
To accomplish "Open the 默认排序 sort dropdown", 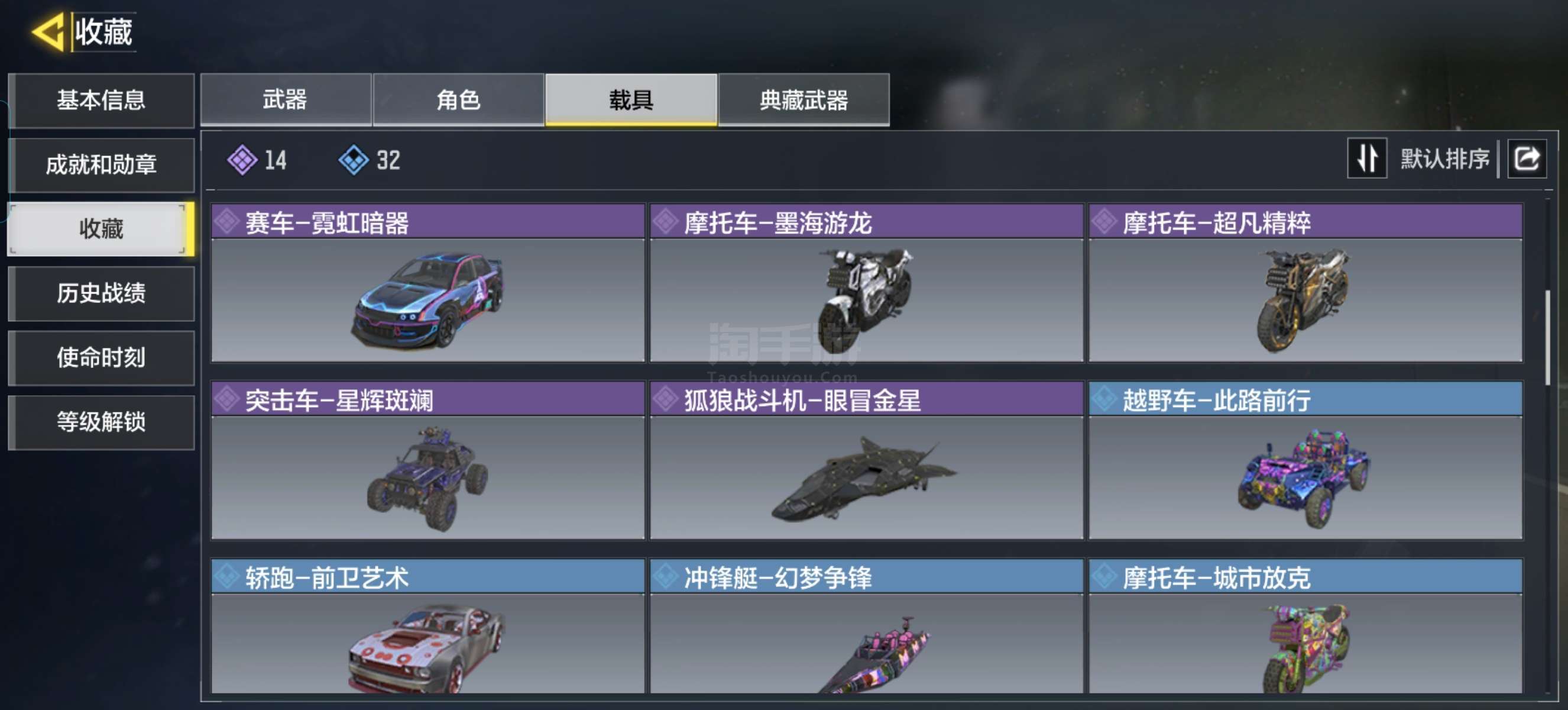I will click(1444, 159).
